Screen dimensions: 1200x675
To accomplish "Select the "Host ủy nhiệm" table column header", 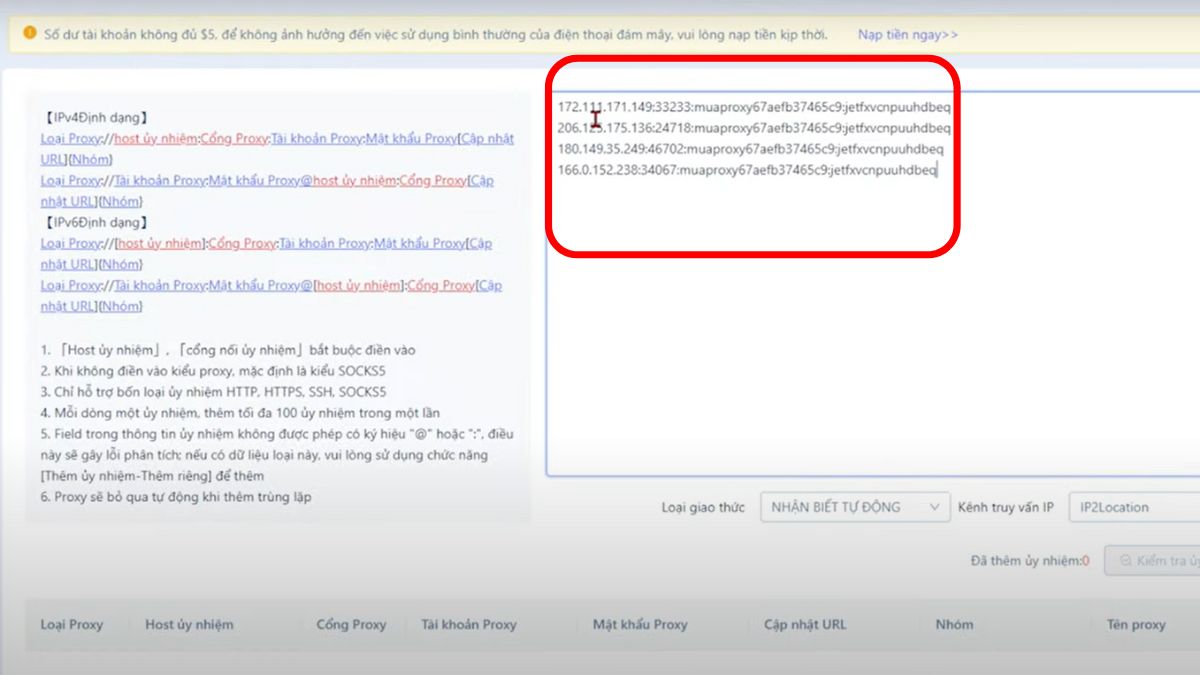I will pyautogui.click(x=189, y=624).
